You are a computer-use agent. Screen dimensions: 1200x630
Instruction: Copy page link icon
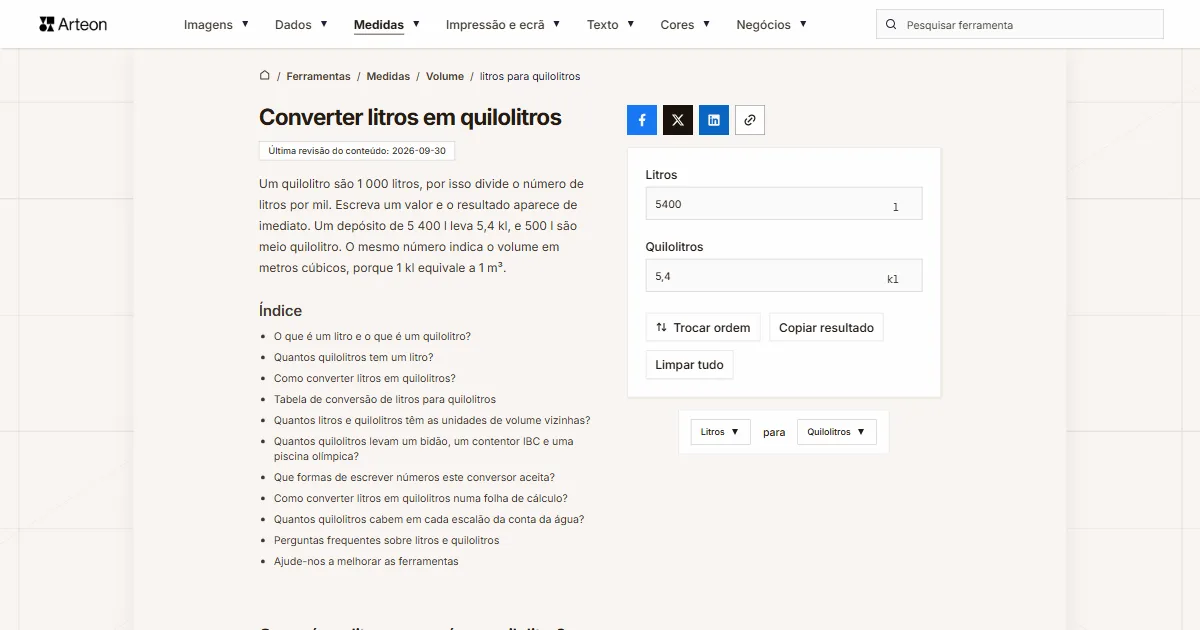(750, 120)
